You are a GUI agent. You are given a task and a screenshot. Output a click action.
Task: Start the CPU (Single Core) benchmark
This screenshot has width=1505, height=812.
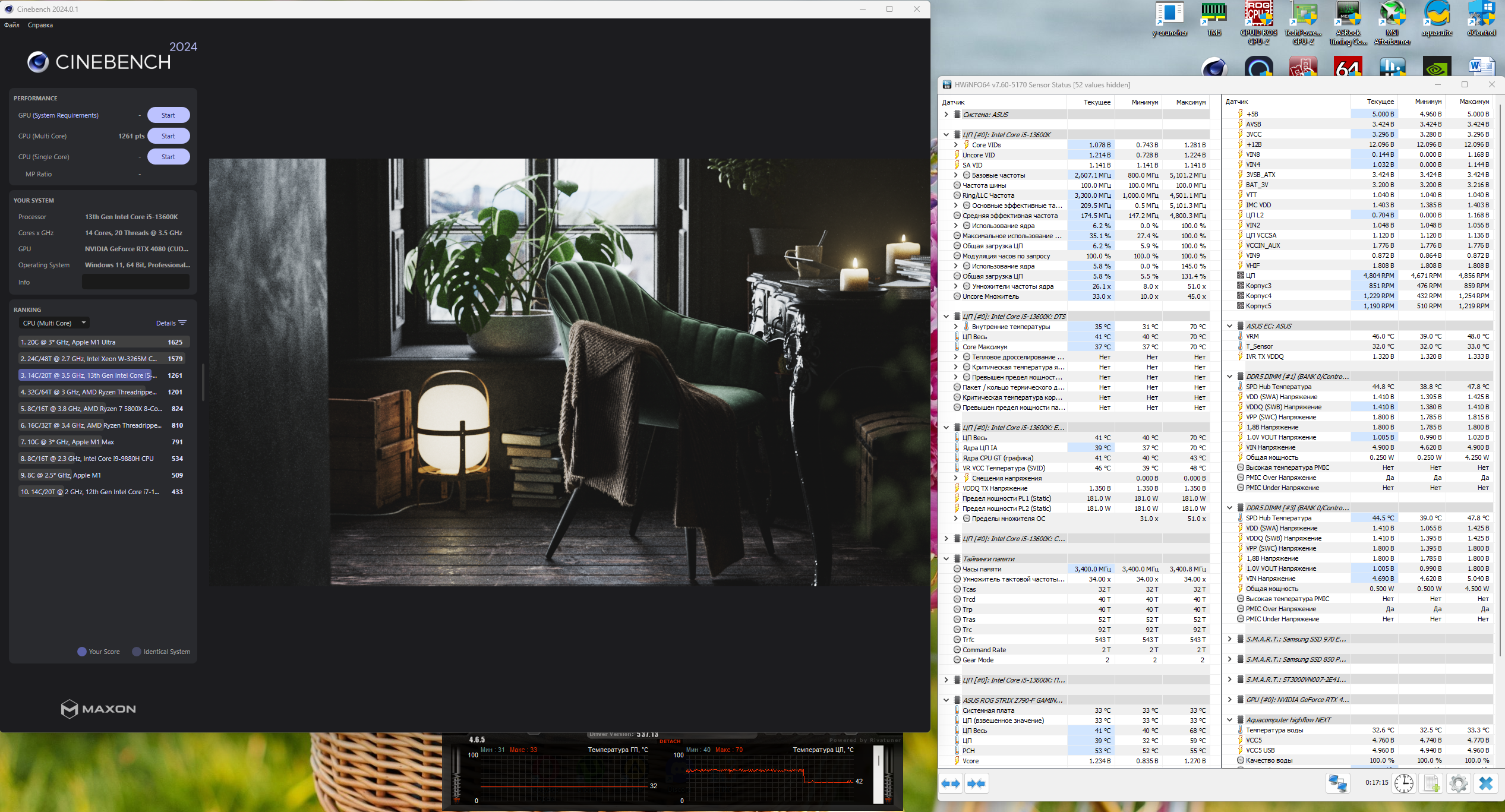168,157
